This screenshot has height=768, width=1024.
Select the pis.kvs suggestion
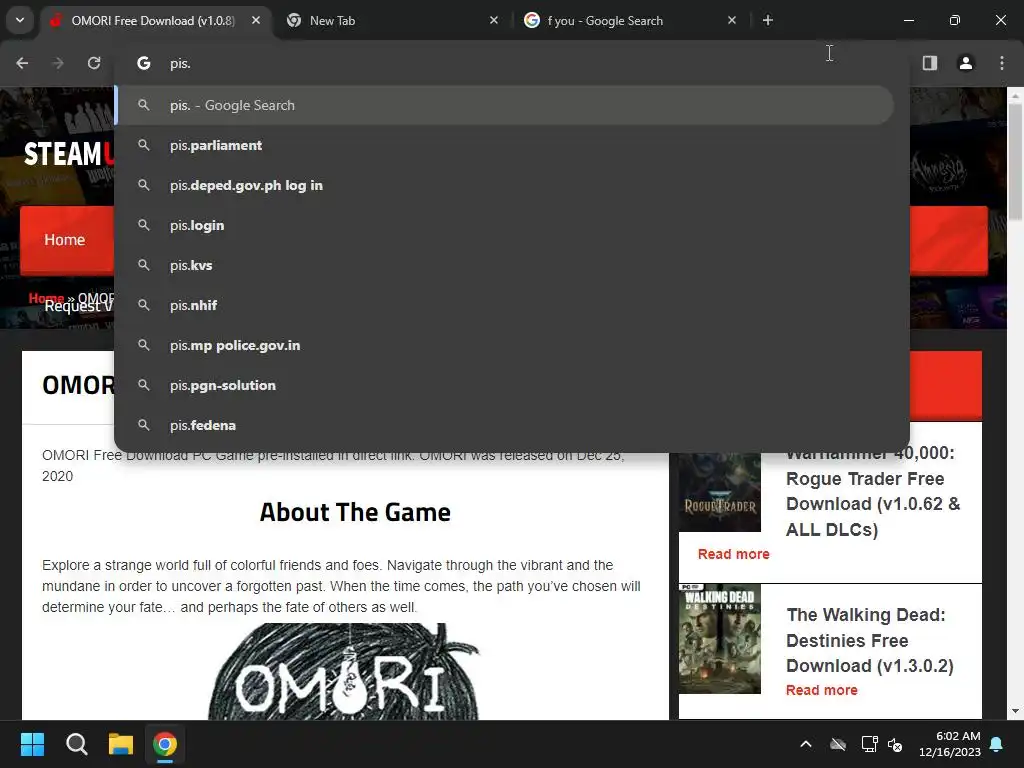(x=504, y=265)
